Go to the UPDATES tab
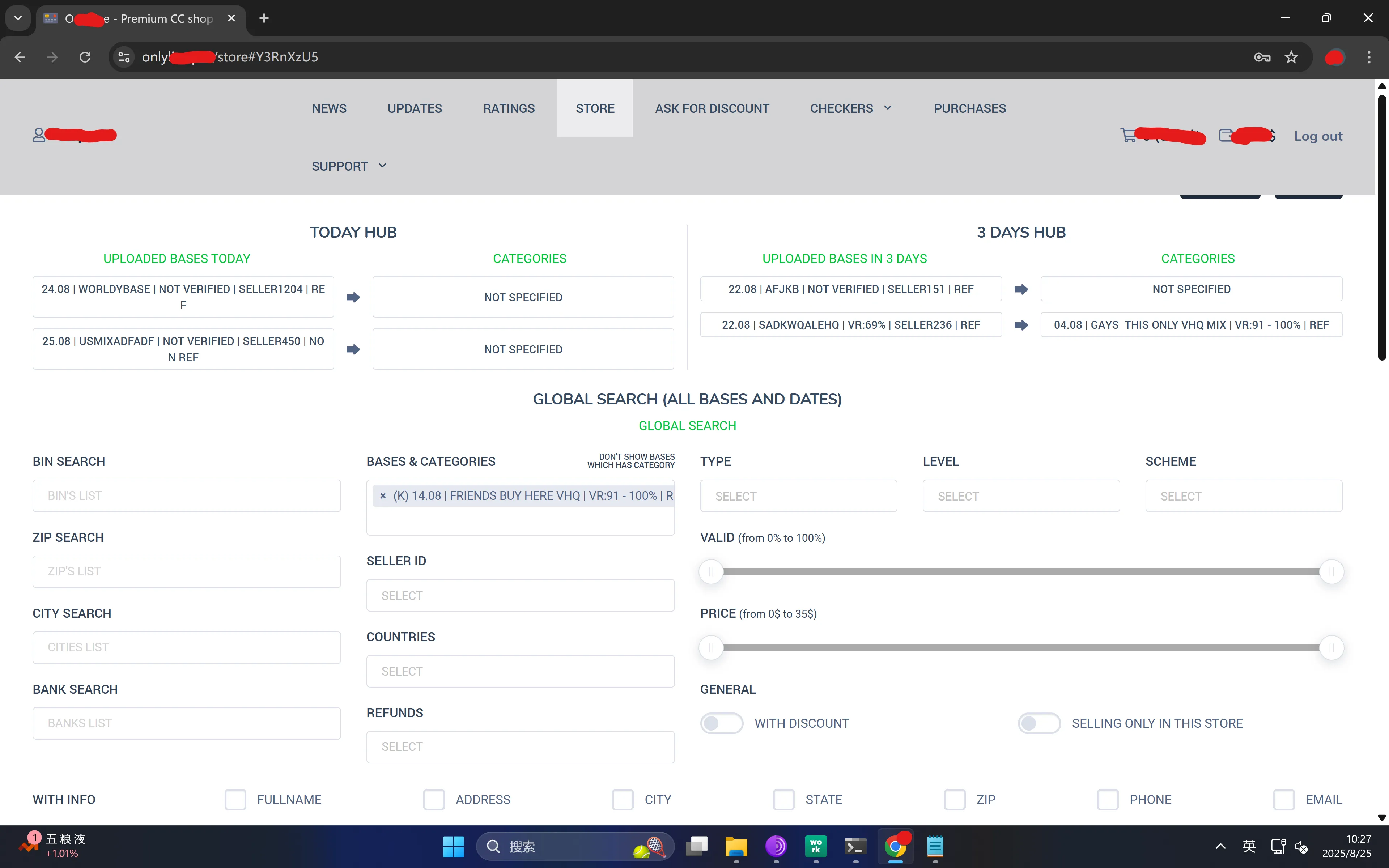 click(x=415, y=108)
